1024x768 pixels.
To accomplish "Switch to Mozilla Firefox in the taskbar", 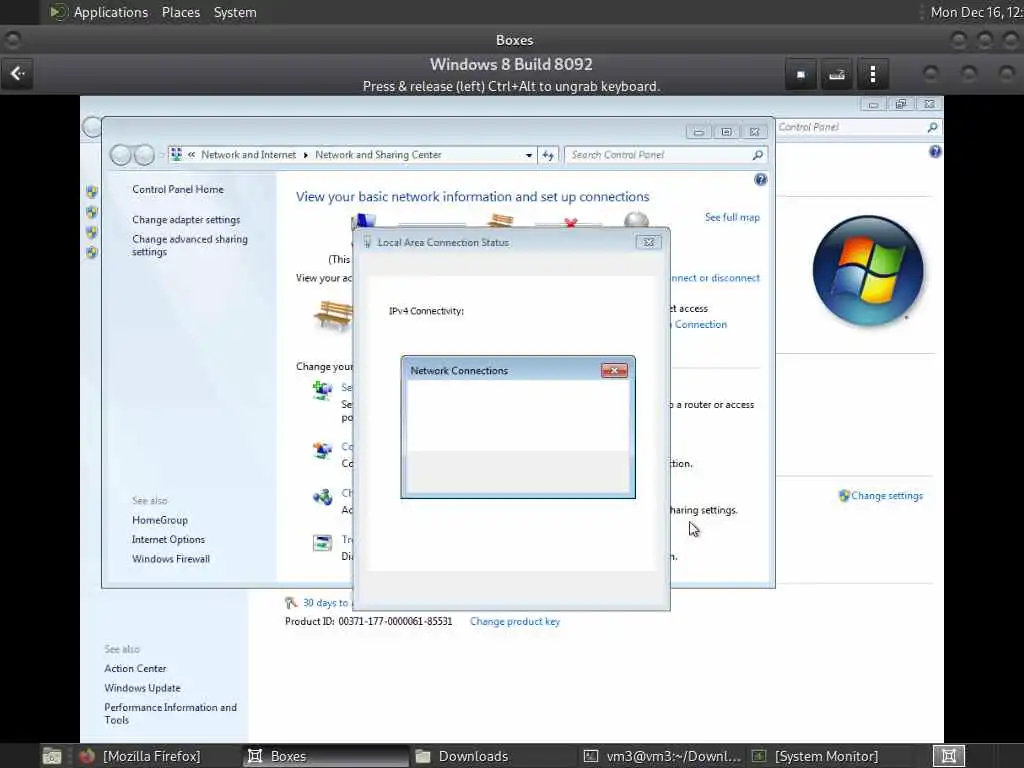I will tap(141, 756).
